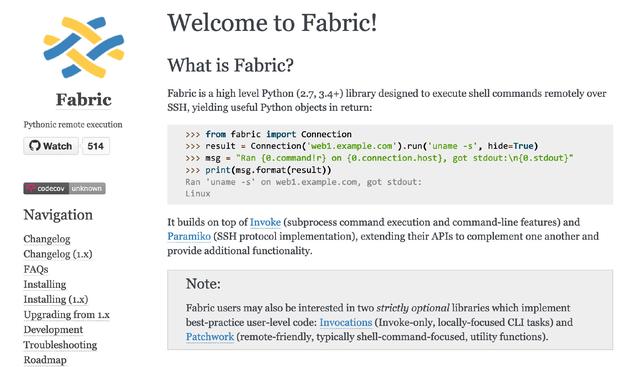Go to the Troubleshooting page
This screenshot has height=367, width=640.
[60, 345]
